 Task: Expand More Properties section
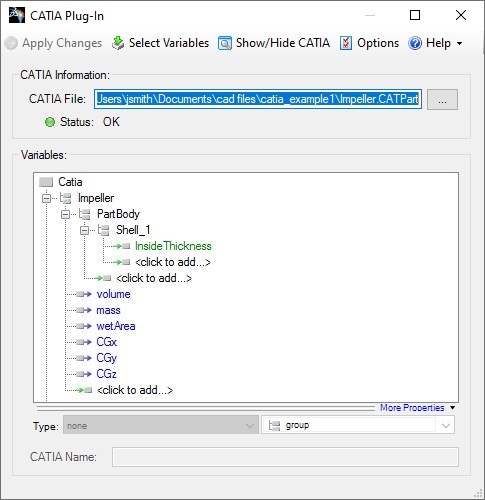click(418, 408)
